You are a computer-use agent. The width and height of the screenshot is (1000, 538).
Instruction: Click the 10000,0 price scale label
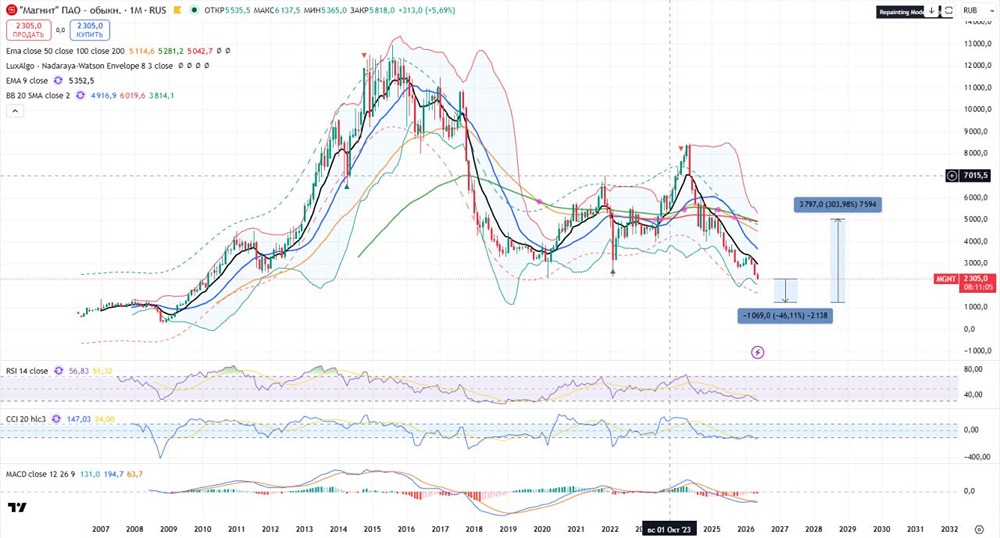click(977, 109)
